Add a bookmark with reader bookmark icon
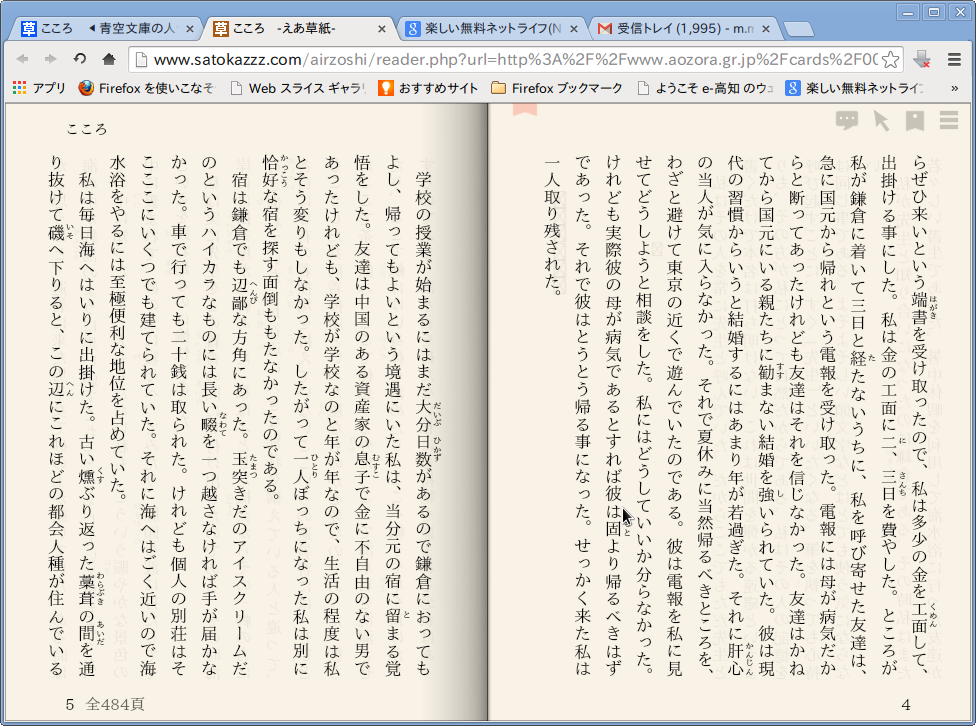The width and height of the screenshot is (976, 726). click(x=914, y=120)
